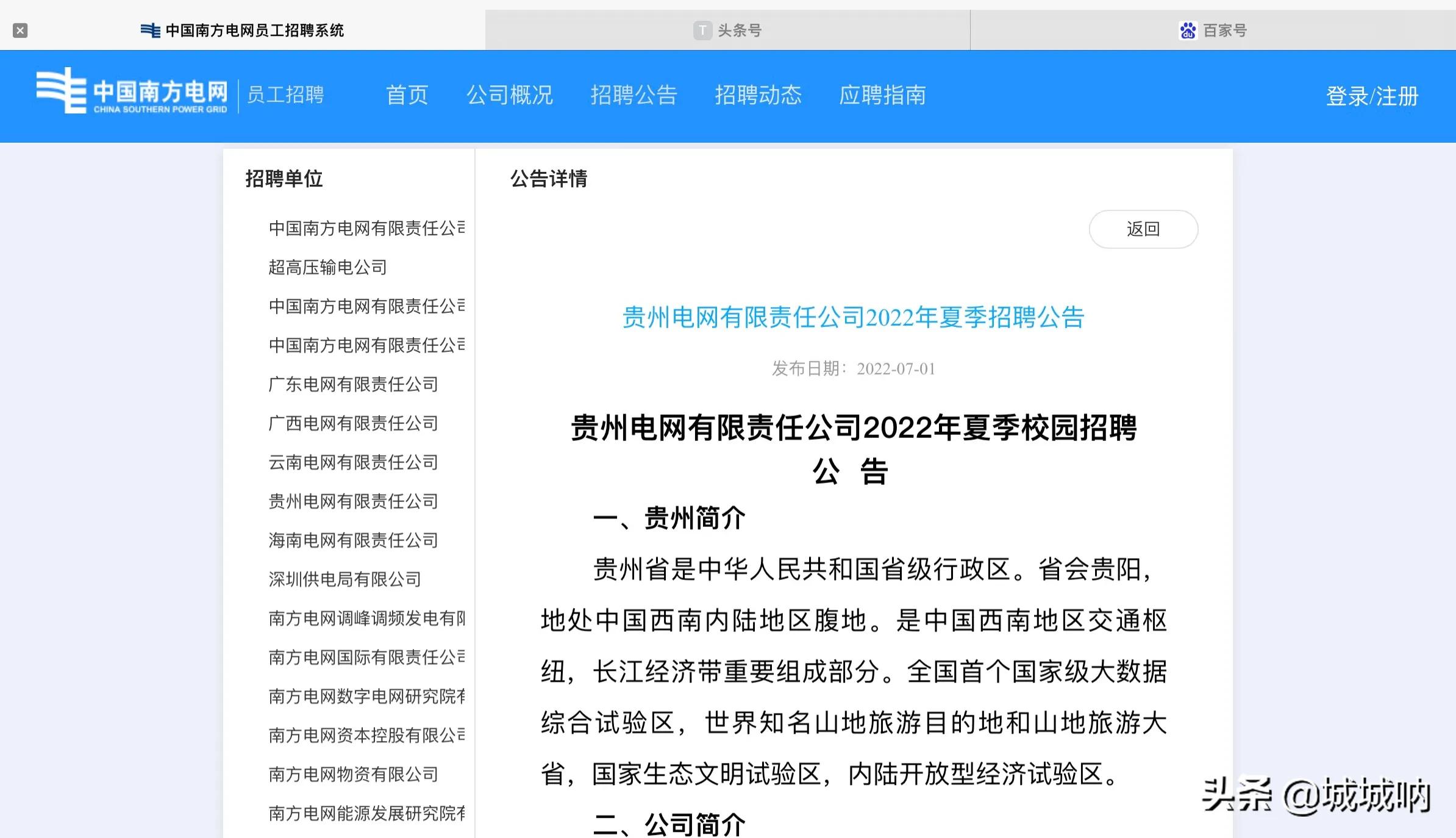This screenshot has width=1456, height=838.
Task: Open the 公司概况 menu item
Action: pyautogui.click(x=510, y=95)
